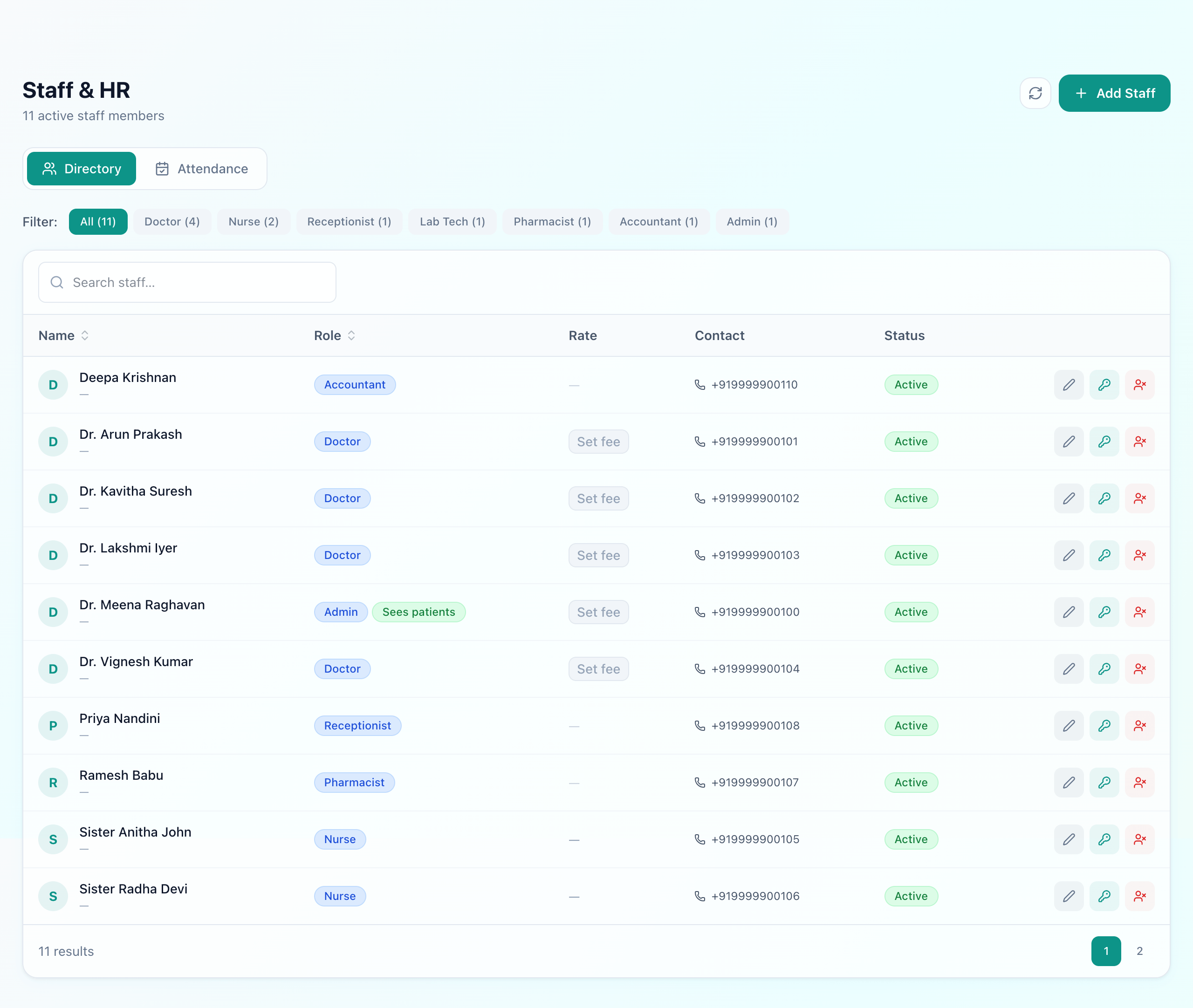The height and width of the screenshot is (1008, 1193).
Task: Remove Dr. Kavitha Suresh with the red user icon
Action: (x=1139, y=498)
